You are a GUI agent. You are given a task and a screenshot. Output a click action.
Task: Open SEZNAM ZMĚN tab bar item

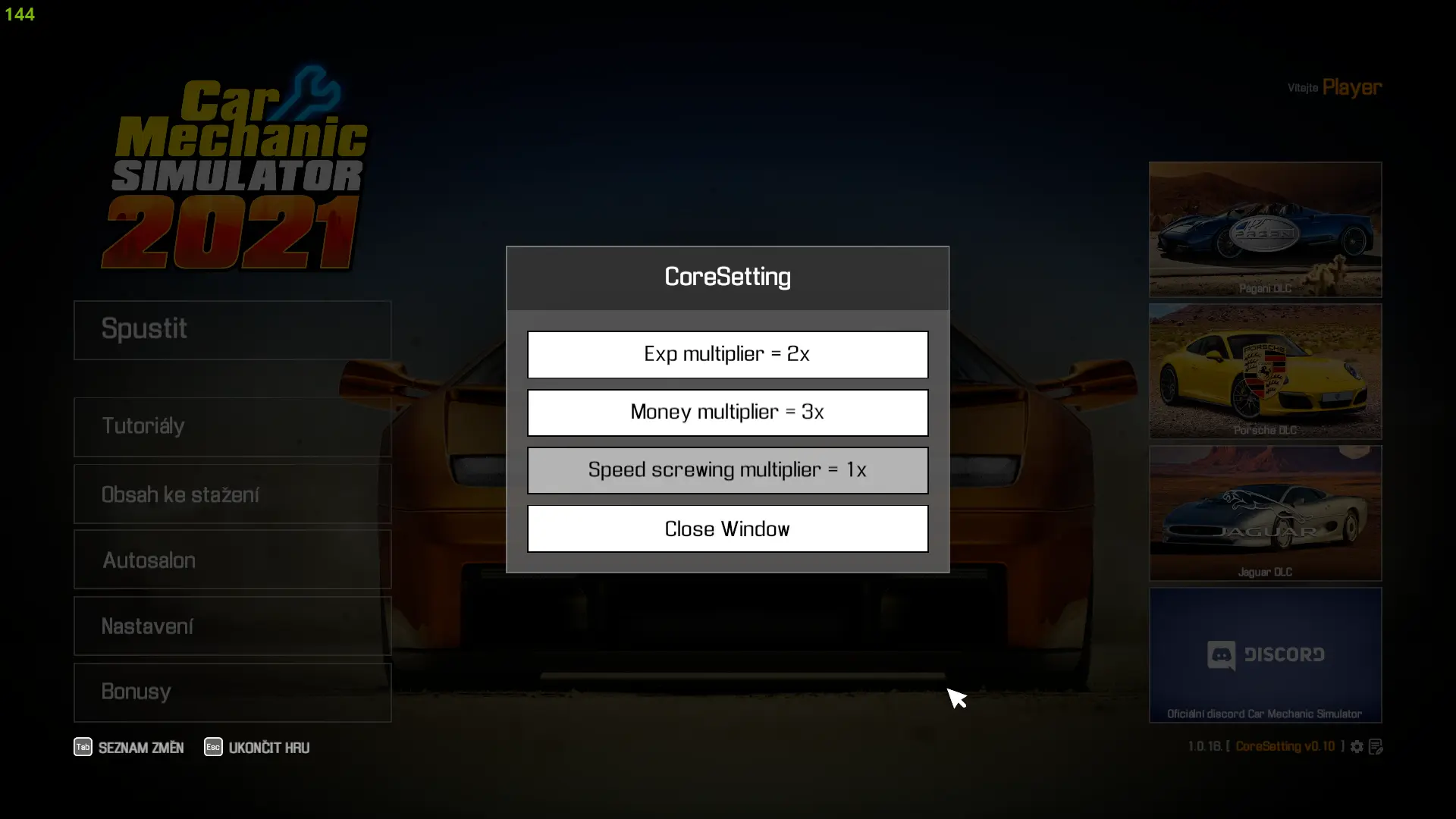pos(128,747)
